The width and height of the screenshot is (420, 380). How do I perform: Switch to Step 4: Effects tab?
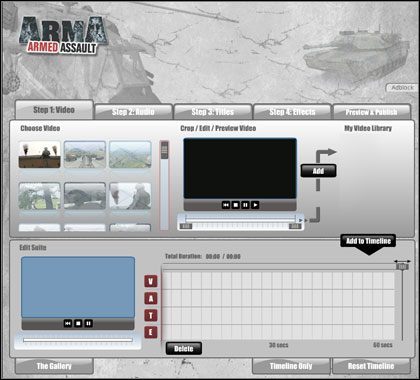point(292,112)
